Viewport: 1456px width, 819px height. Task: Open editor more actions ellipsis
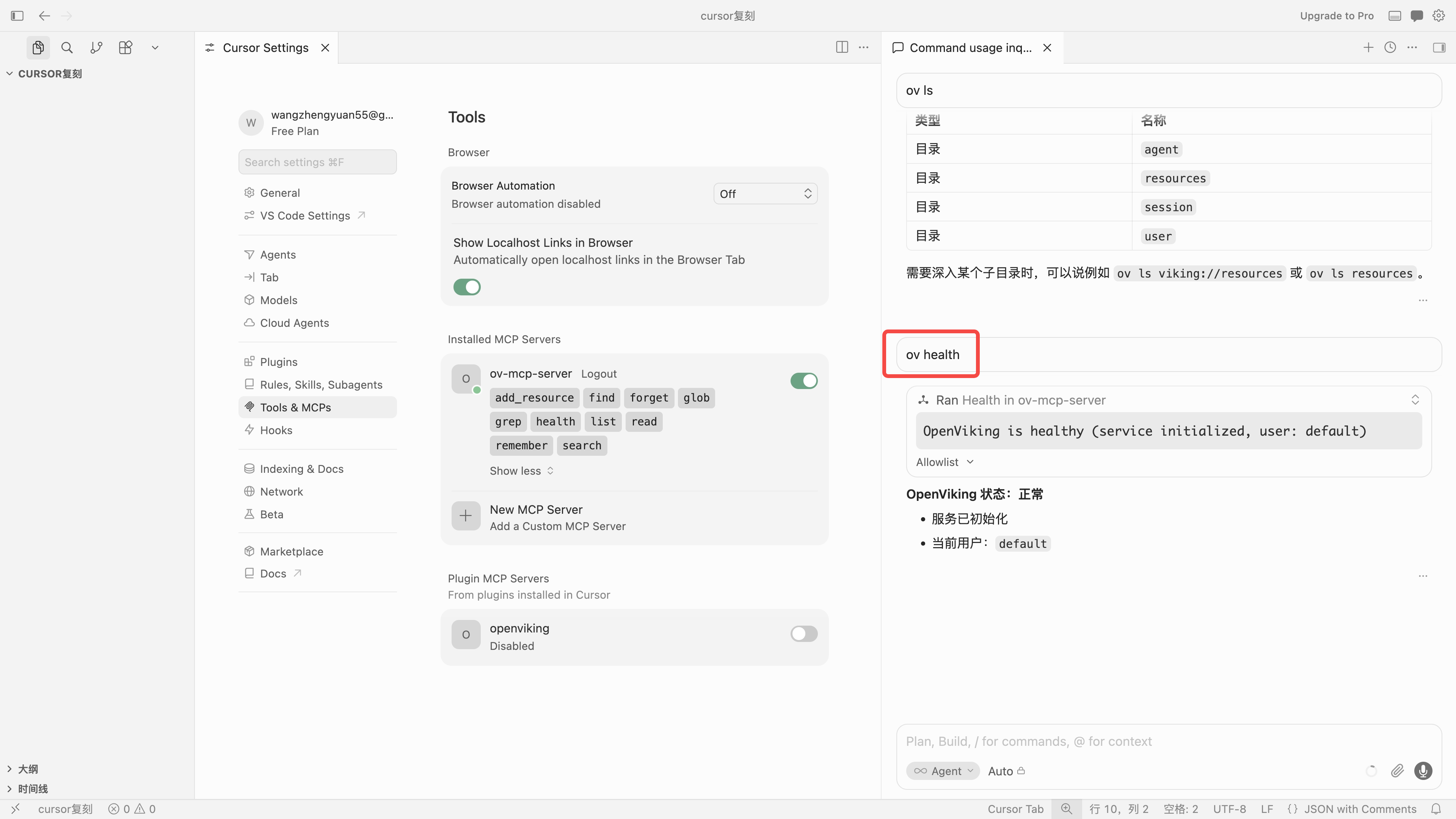[x=864, y=47]
